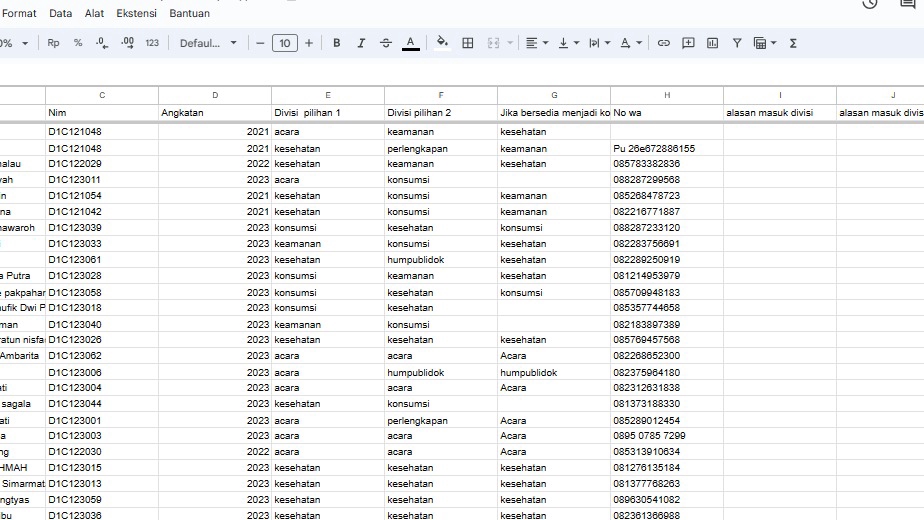The image size is (924, 520).
Task: Open the Format menu
Action: coord(19,13)
